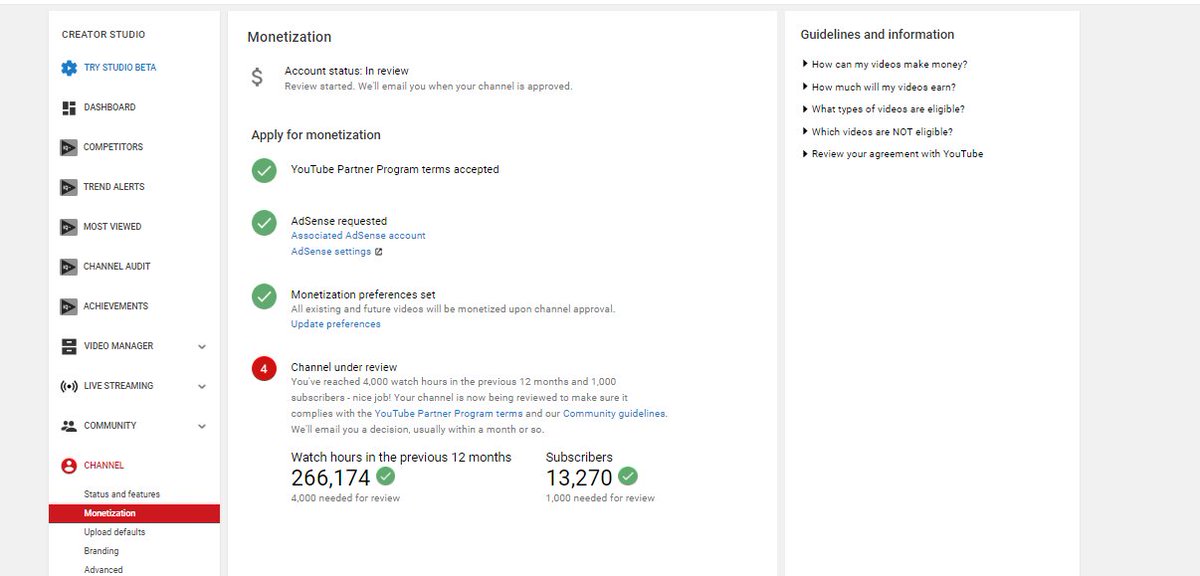Image resolution: width=1200 pixels, height=576 pixels.
Task: Open Status and features page
Action: click(x=122, y=494)
